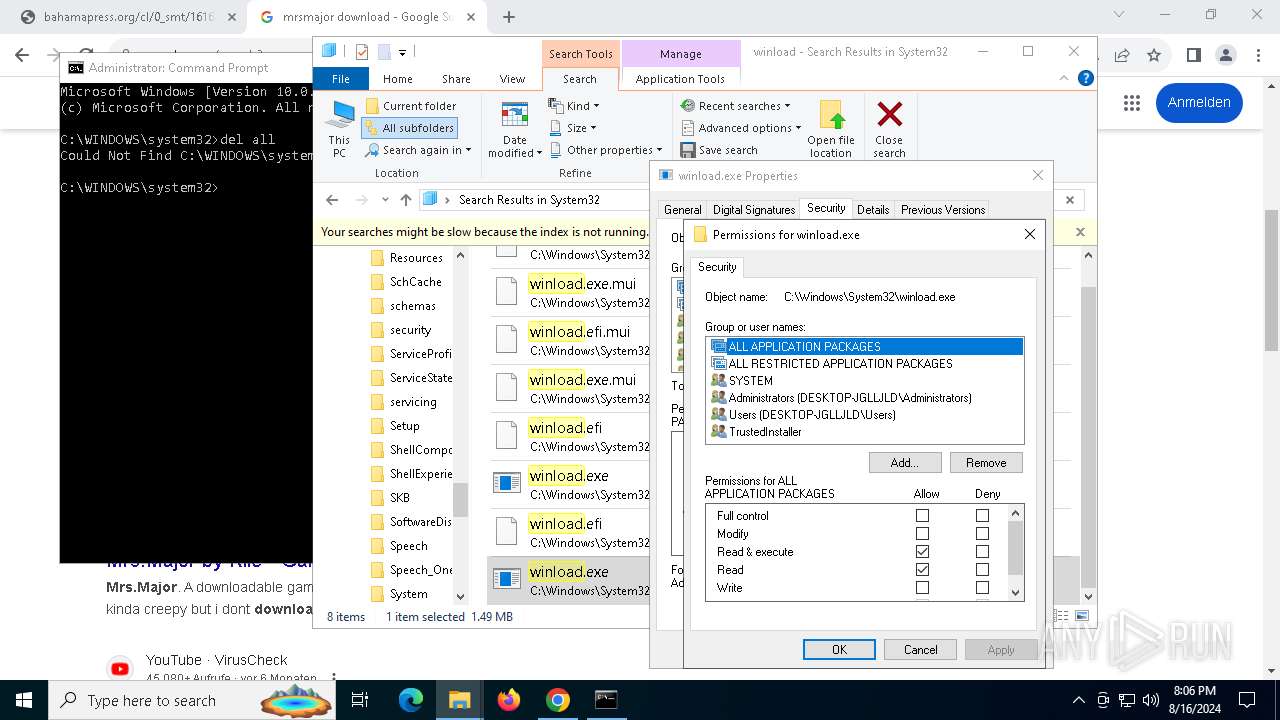Click the Add... button
The height and width of the screenshot is (720, 1280).
click(x=905, y=462)
